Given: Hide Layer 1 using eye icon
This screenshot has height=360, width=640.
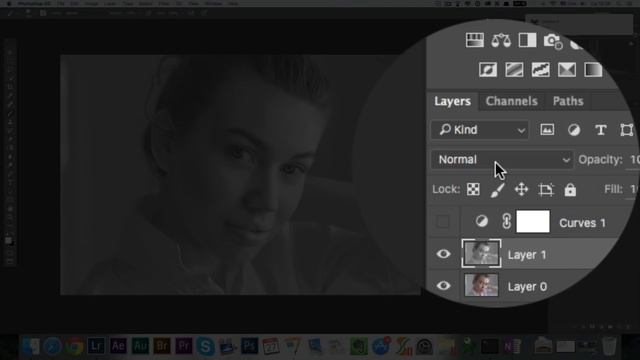Looking at the screenshot, I should point(443,254).
